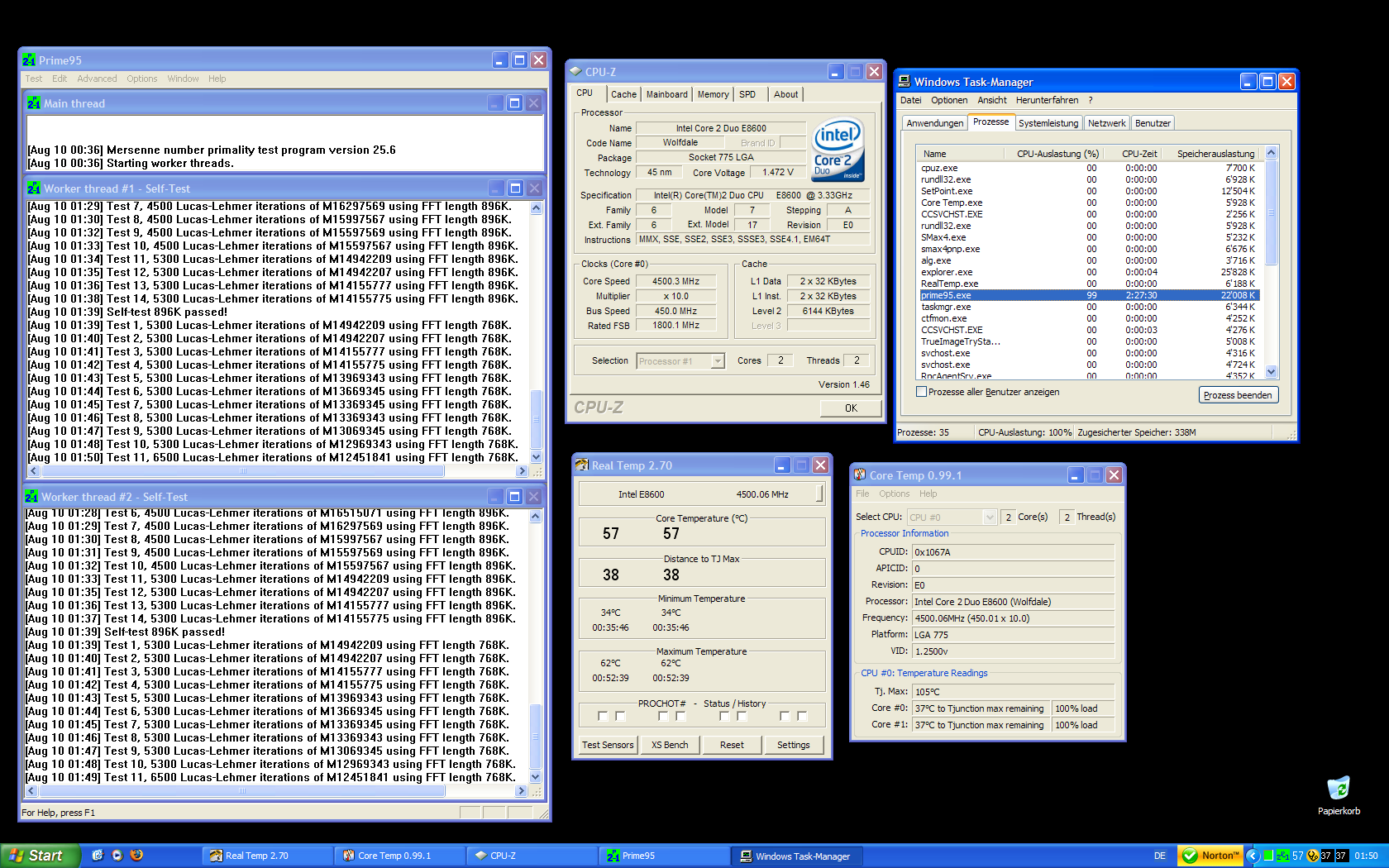Click the CPU-Z title bar icon
The width and height of the screenshot is (1389, 868).
click(576, 72)
